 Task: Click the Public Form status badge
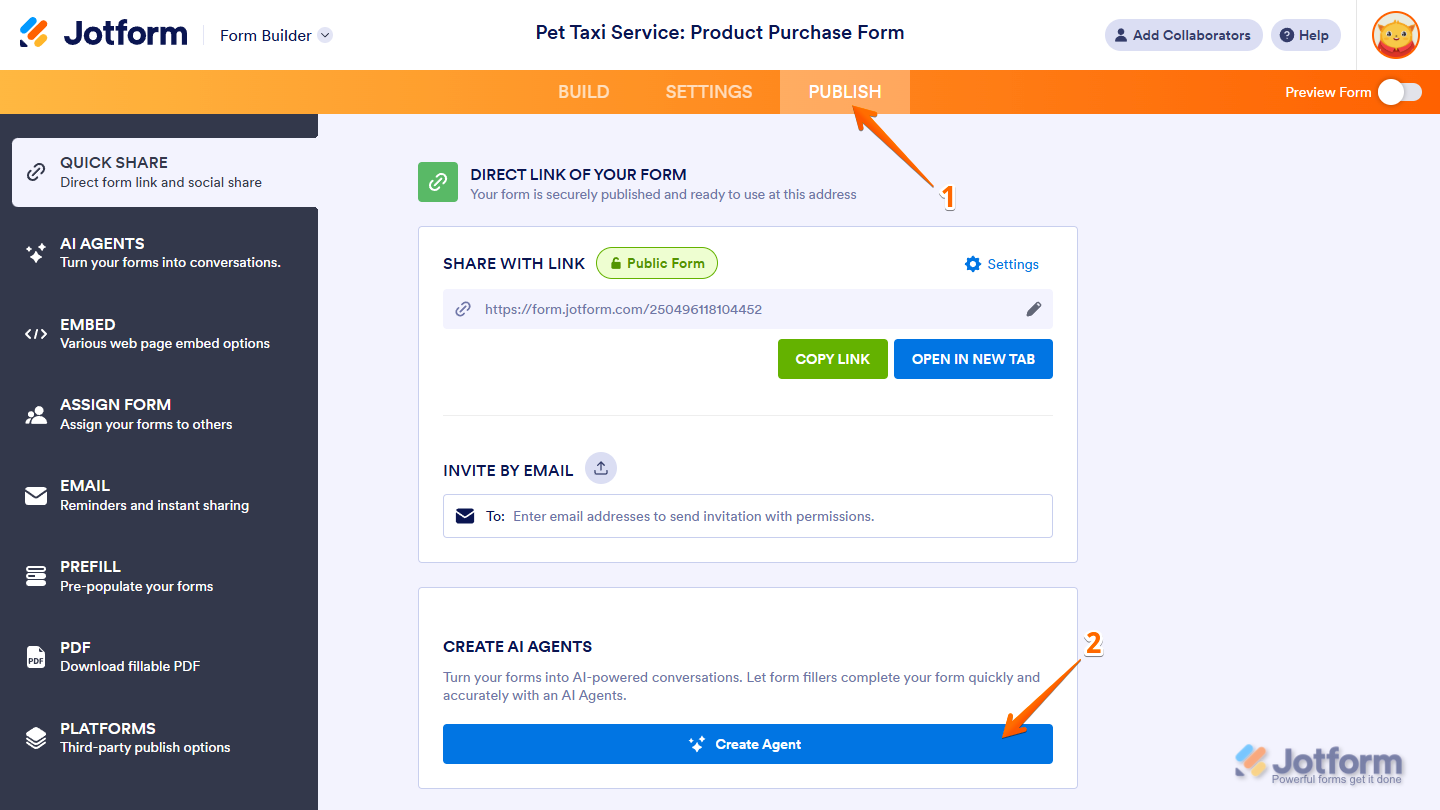point(657,264)
